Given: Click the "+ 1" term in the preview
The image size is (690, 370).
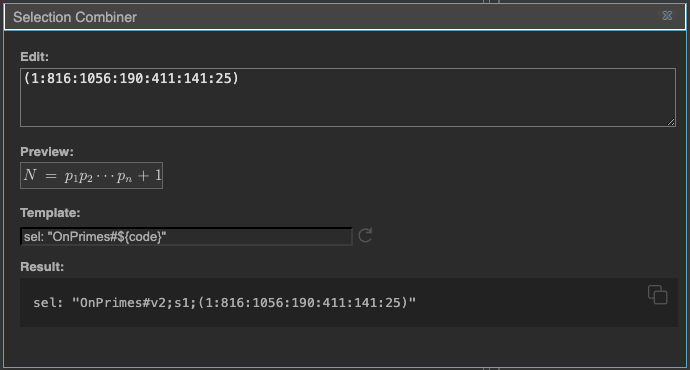Looking at the screenshot, I should (x=150, y=176).
